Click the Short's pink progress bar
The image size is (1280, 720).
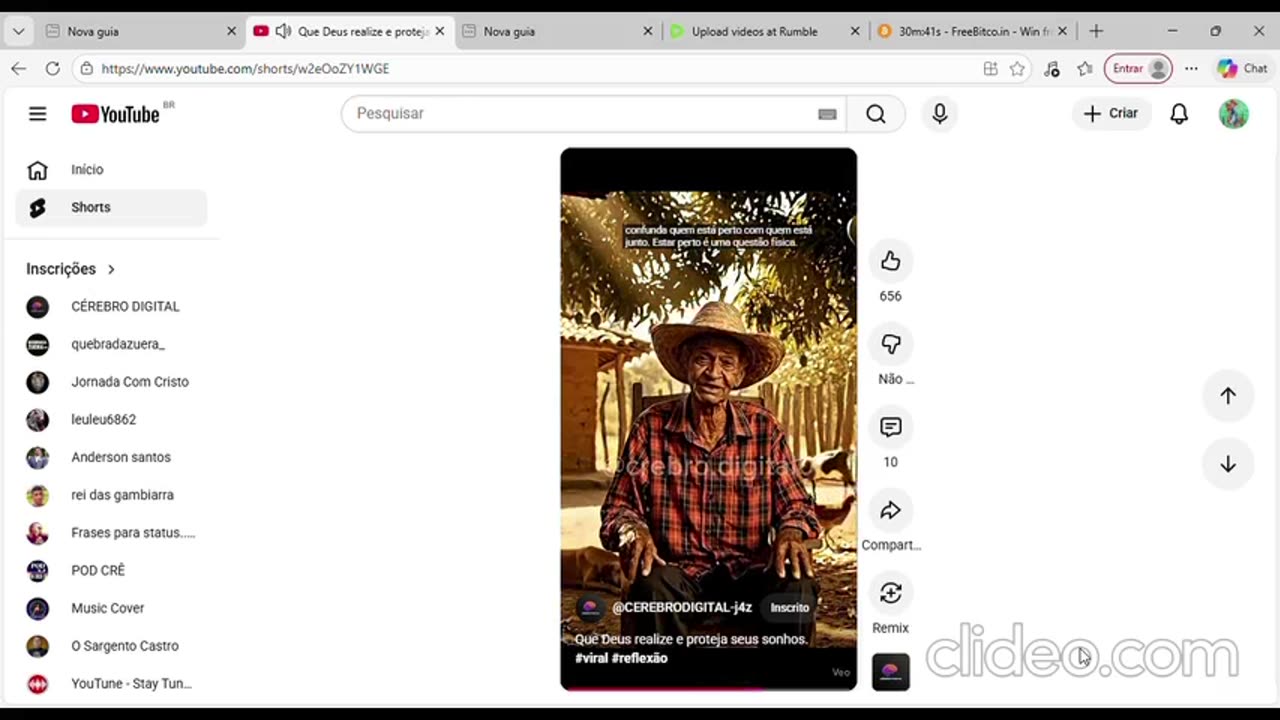click(x=708, y=688)
